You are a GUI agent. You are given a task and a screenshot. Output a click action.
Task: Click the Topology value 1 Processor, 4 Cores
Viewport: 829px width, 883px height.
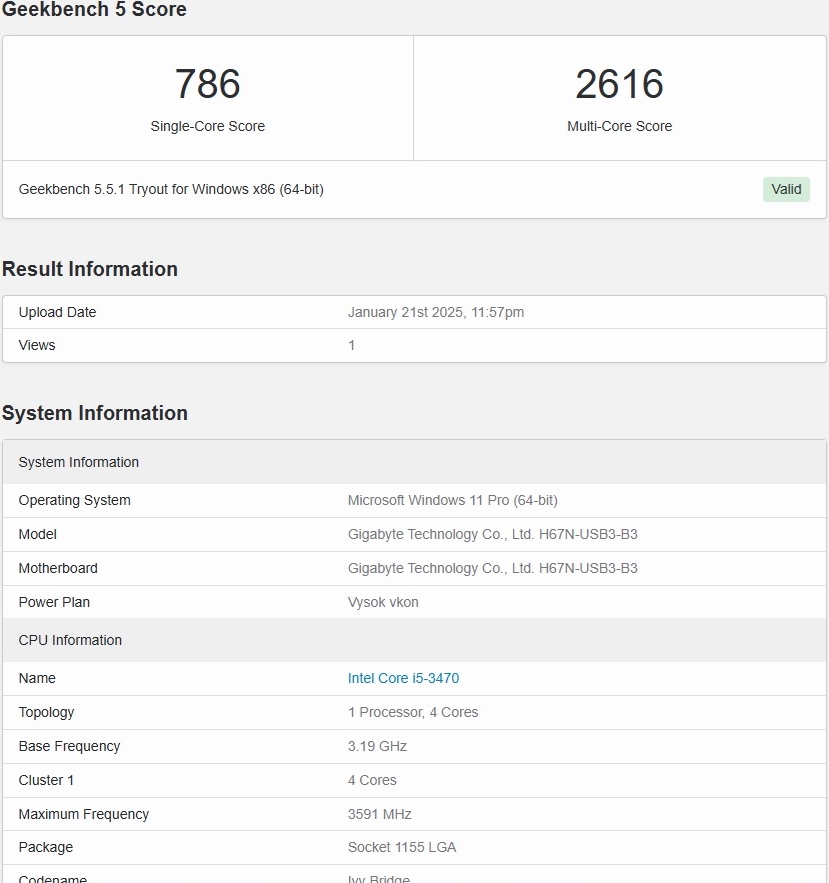click(x=413, y=712)
